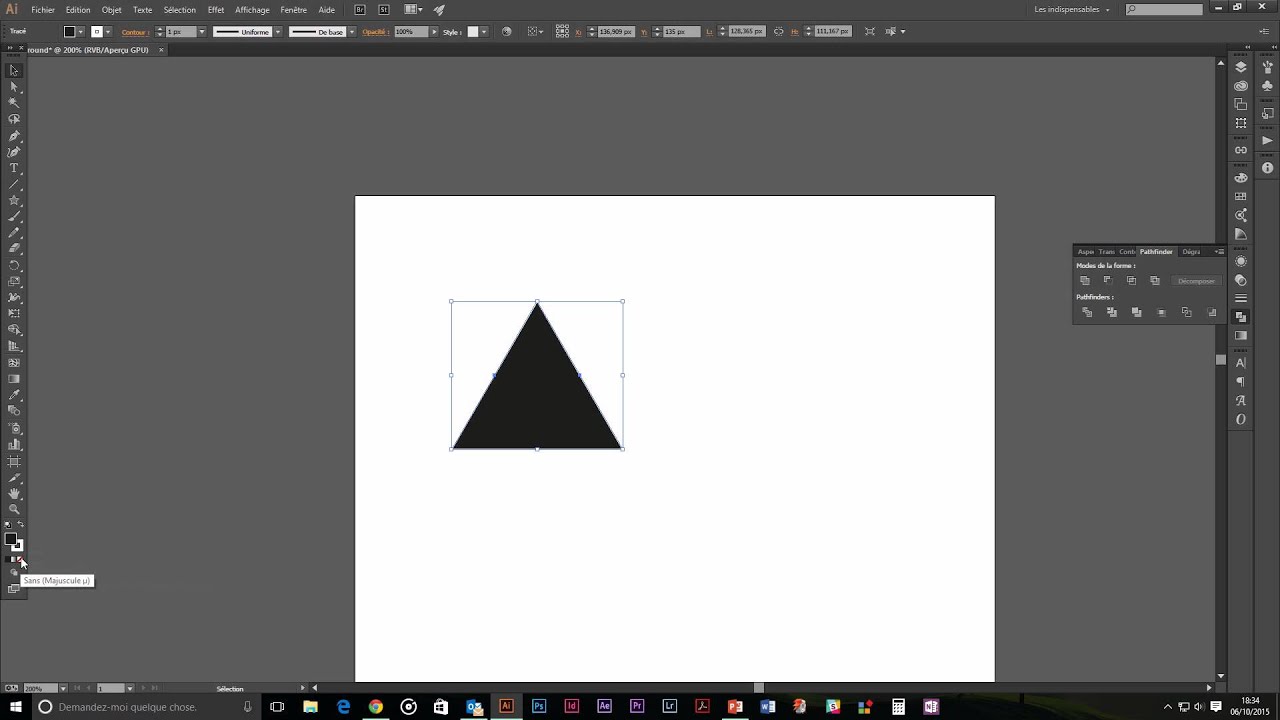Select the Pencil tool
The image size is (1280, 720).
[x=14, y=233]
